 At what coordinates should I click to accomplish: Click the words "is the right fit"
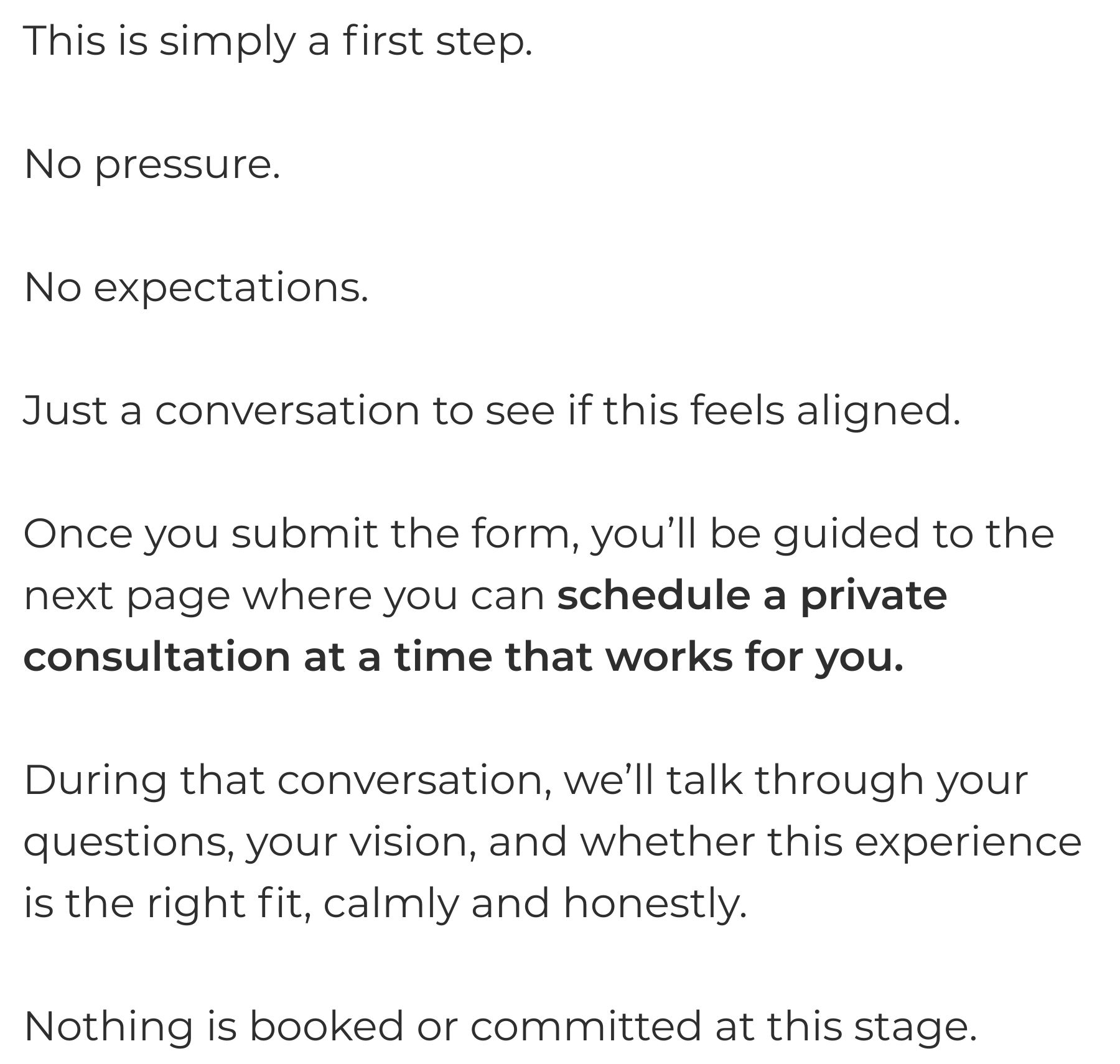pos(168,903)
